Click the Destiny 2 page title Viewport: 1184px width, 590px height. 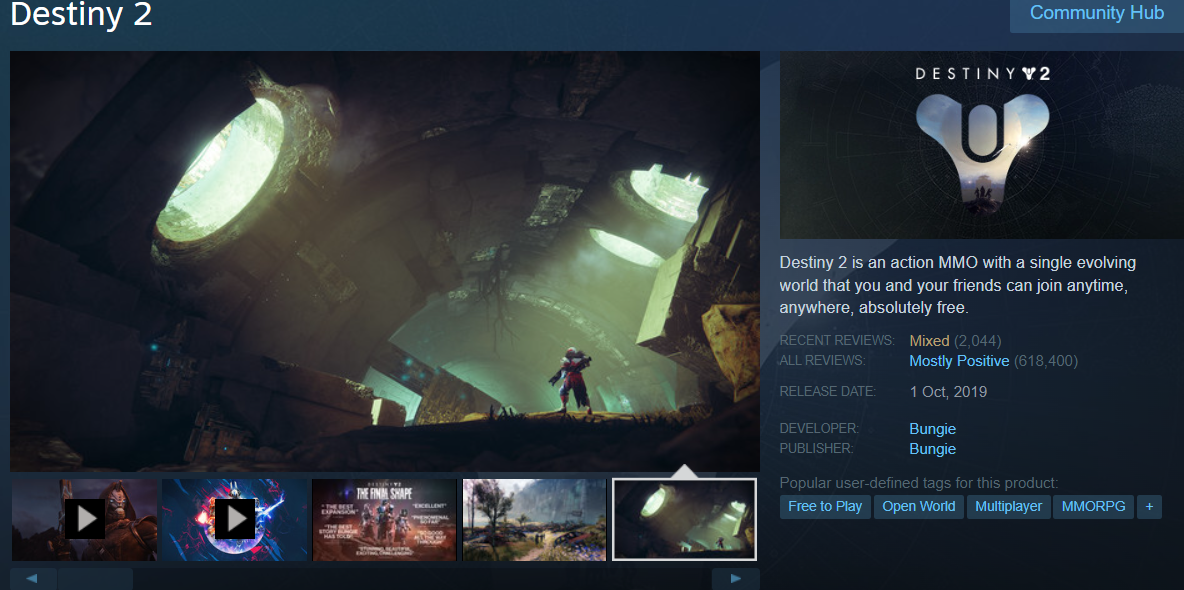82,15
